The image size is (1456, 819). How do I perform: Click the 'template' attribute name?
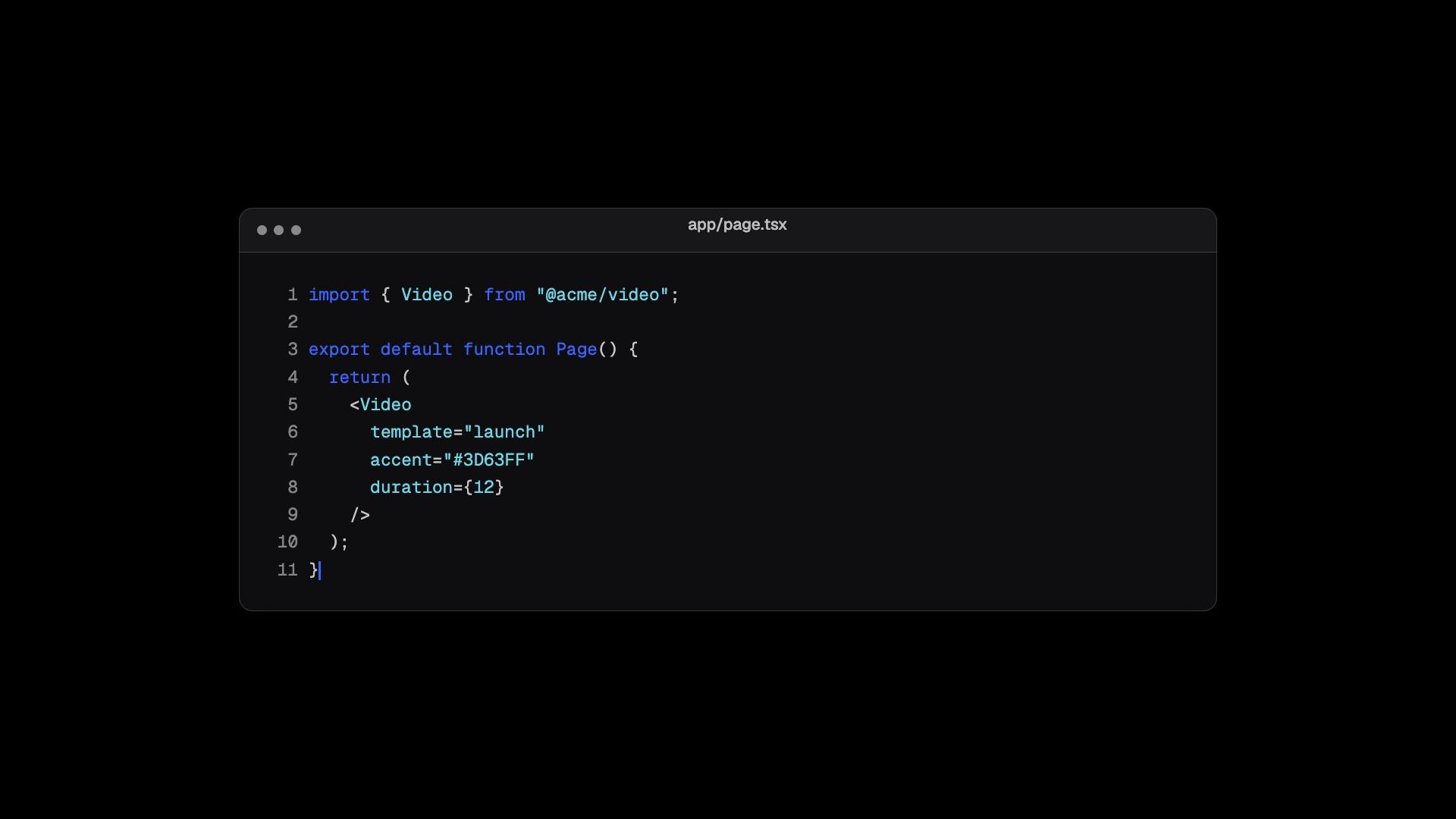point(411,432)
